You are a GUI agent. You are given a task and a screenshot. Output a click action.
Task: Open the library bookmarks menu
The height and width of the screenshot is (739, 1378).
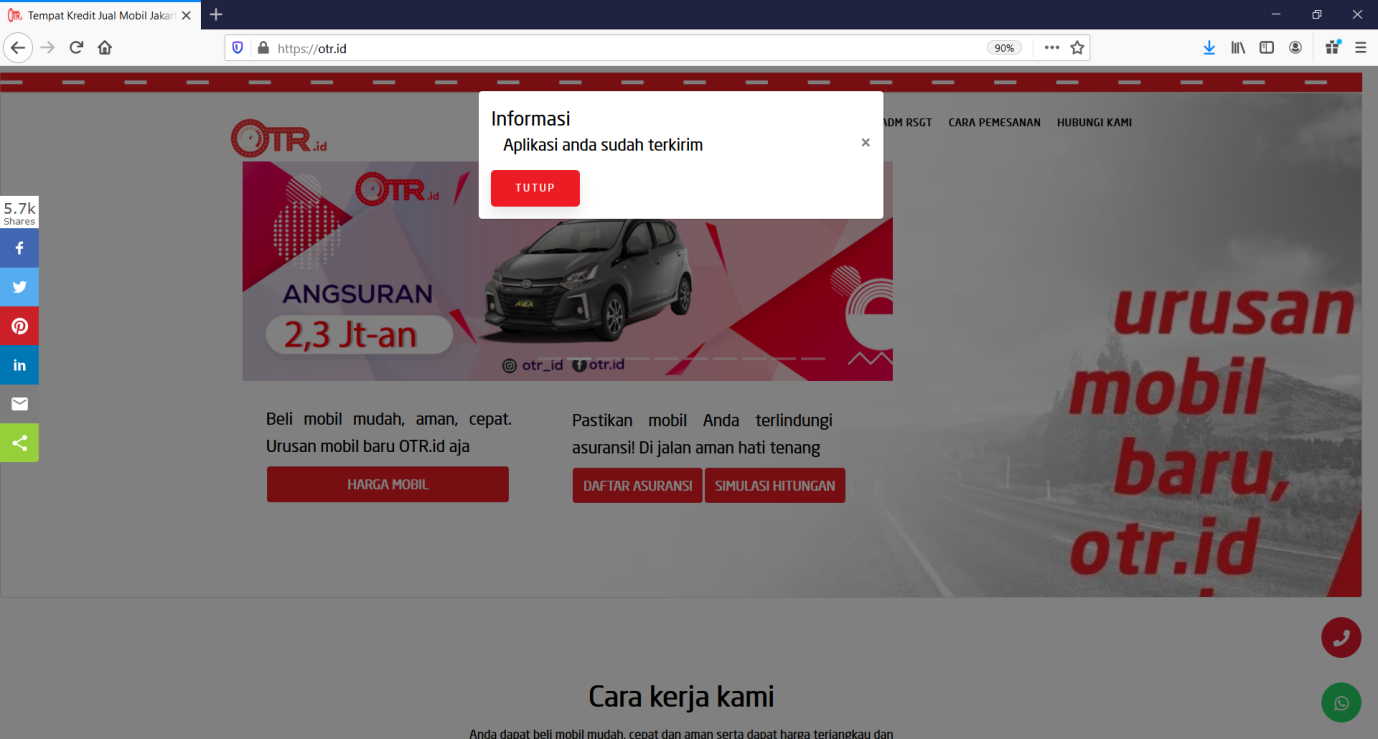pyautogui.click(x=1237, y=47)
